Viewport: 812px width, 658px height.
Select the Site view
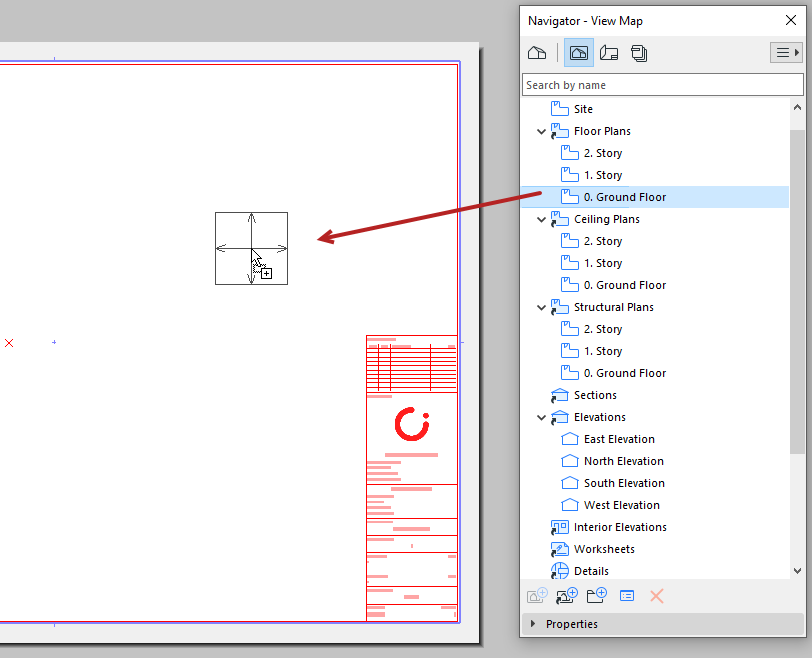[583, 109]
